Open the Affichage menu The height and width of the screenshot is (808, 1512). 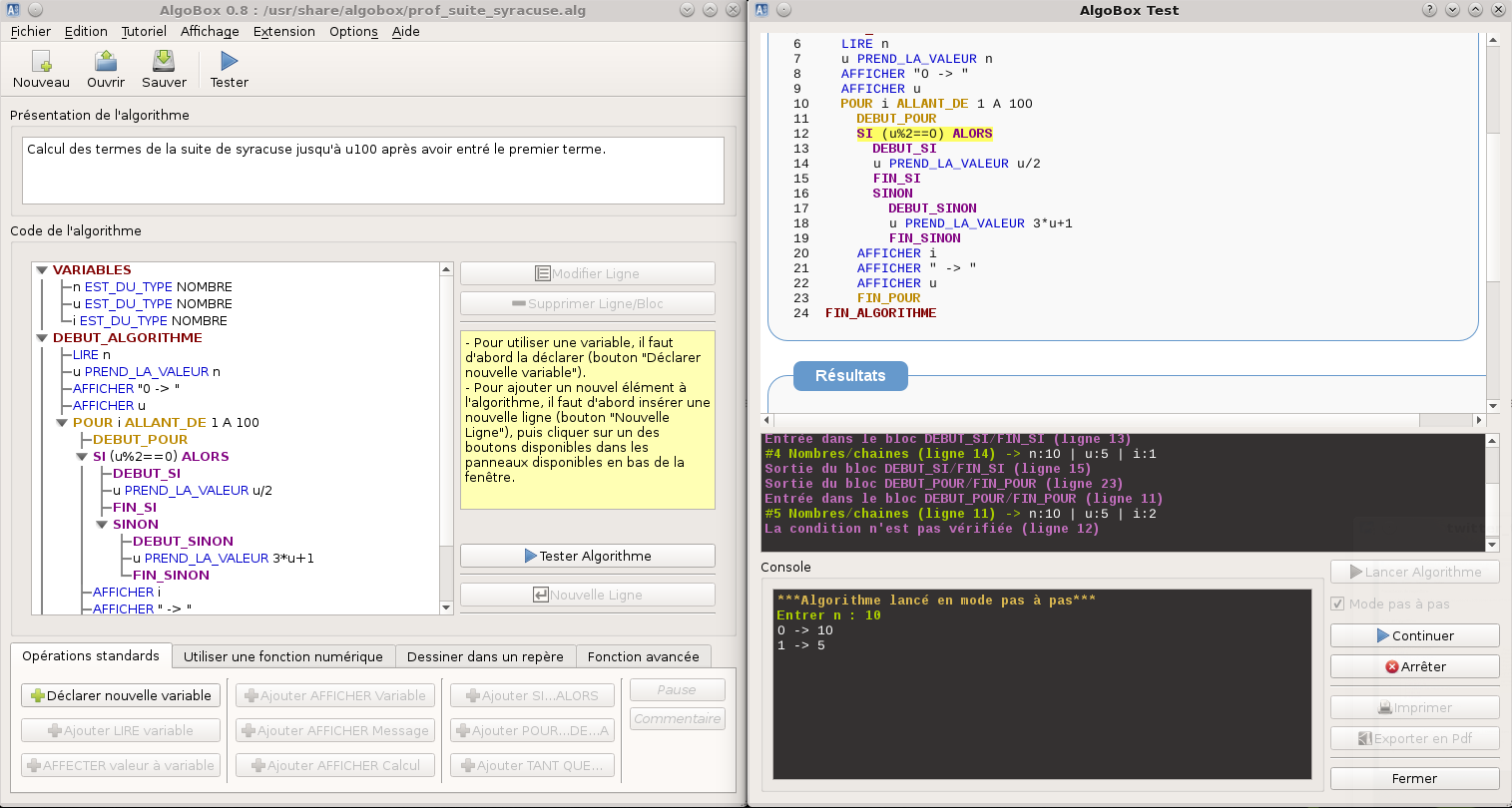click(x=210, y=31)
